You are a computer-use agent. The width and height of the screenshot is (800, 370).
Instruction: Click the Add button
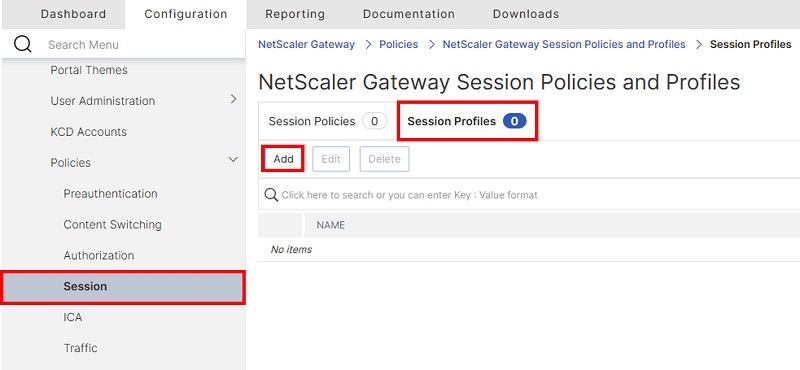[x=283, y=159]
